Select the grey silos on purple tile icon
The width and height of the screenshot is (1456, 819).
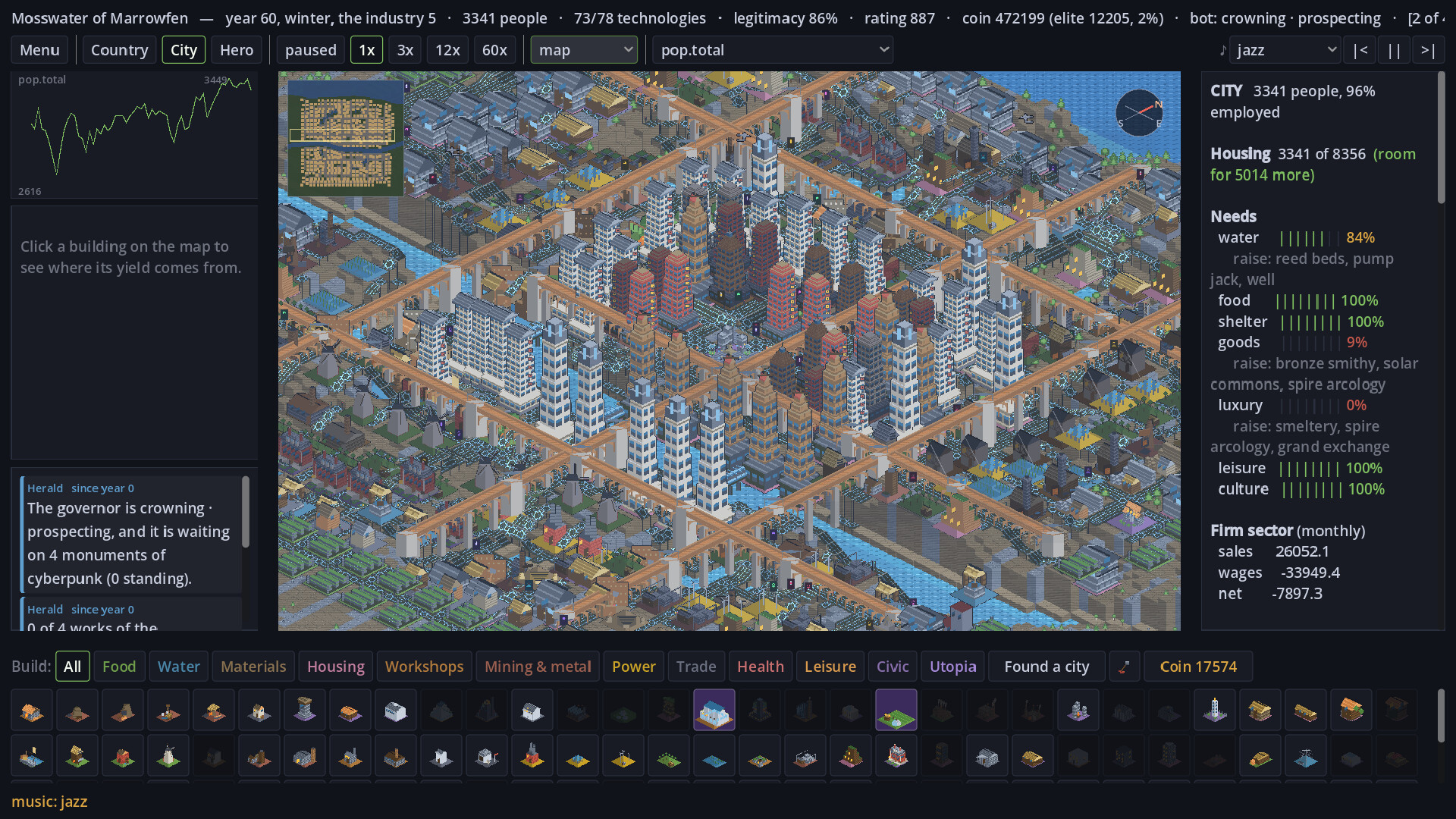(1078, 710)
